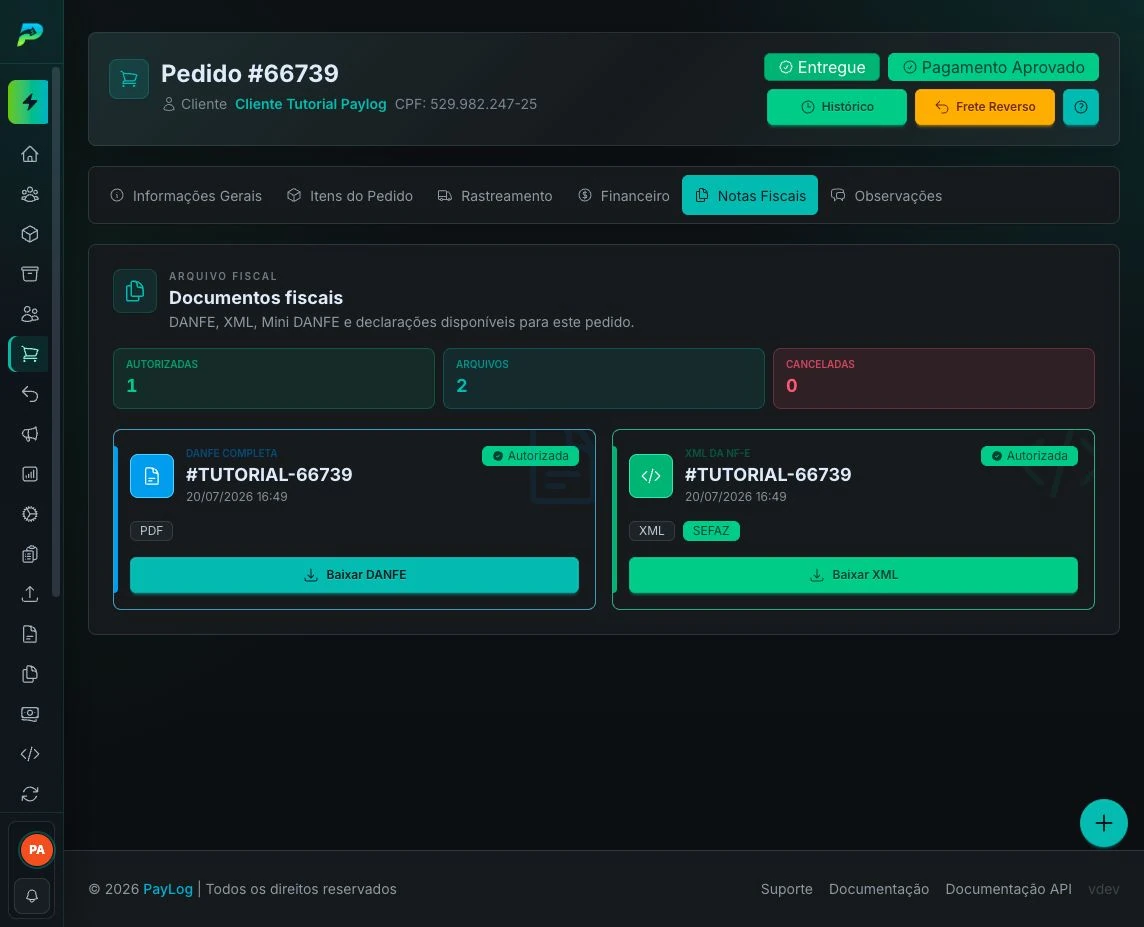The image size is (1144, 927).
Task: Open the document page icon in sidebar
Action: pos(30,635)
